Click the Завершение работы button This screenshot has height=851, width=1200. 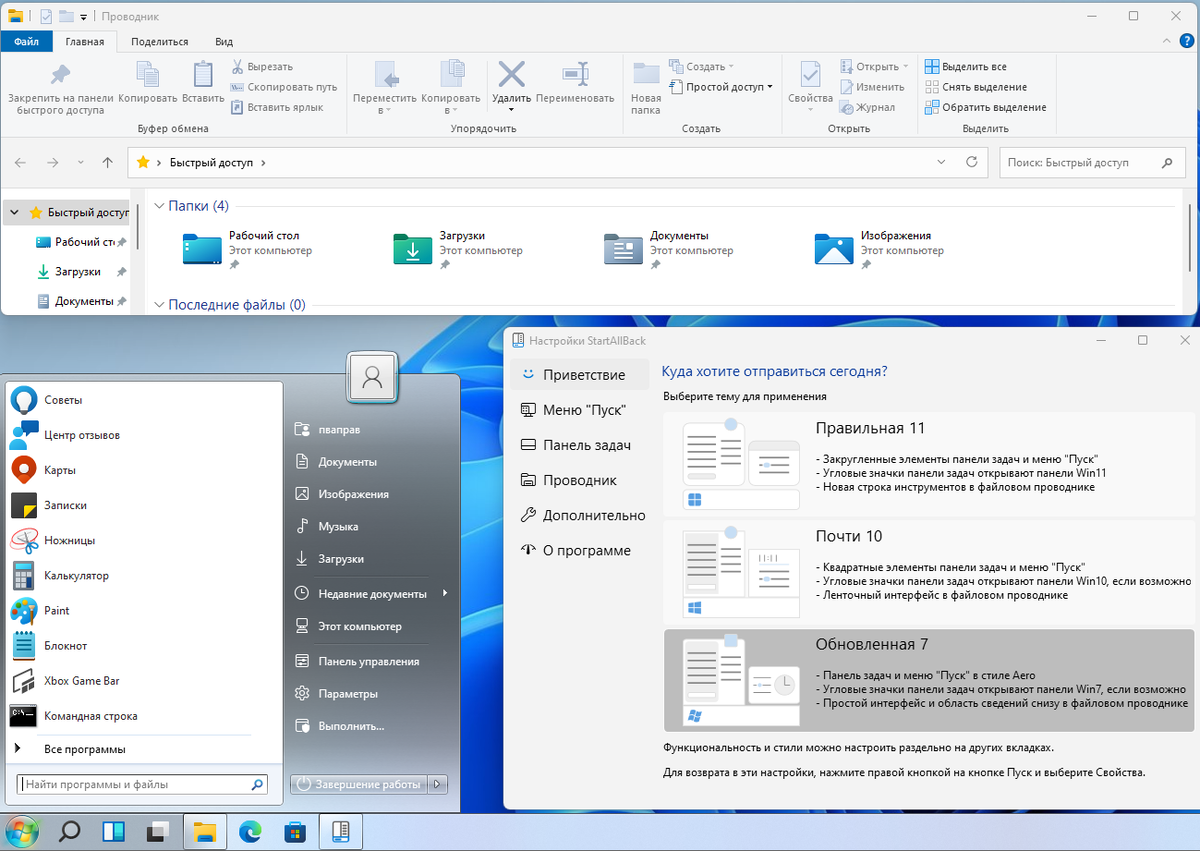tap(360, 785)
